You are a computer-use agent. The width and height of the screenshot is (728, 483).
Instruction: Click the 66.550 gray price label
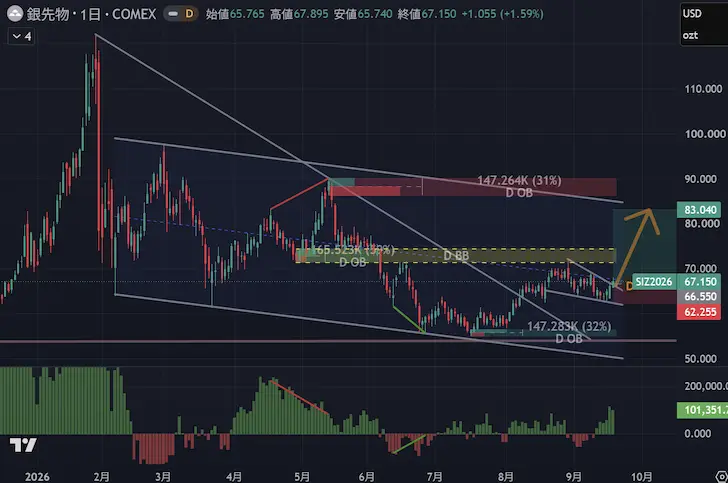[x=700, y=296]
